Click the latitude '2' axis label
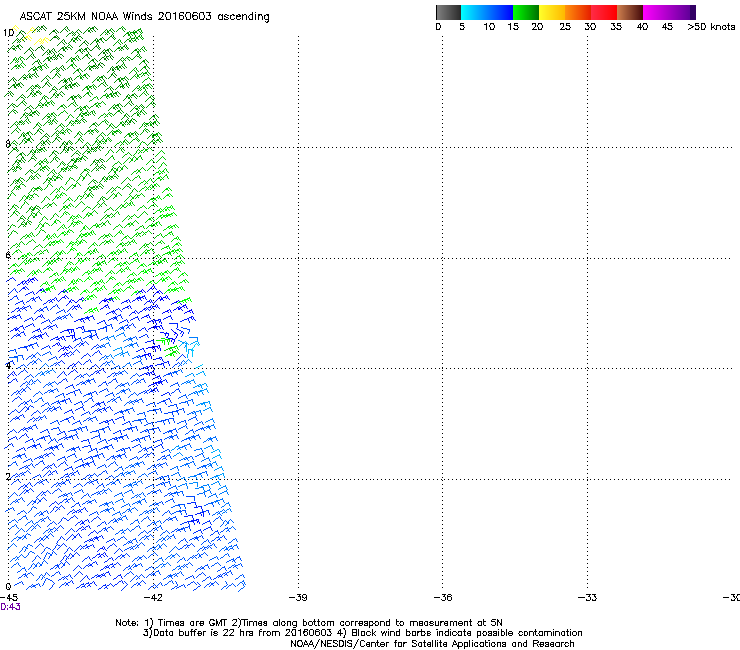740x650 pixels. click(8, 477)
